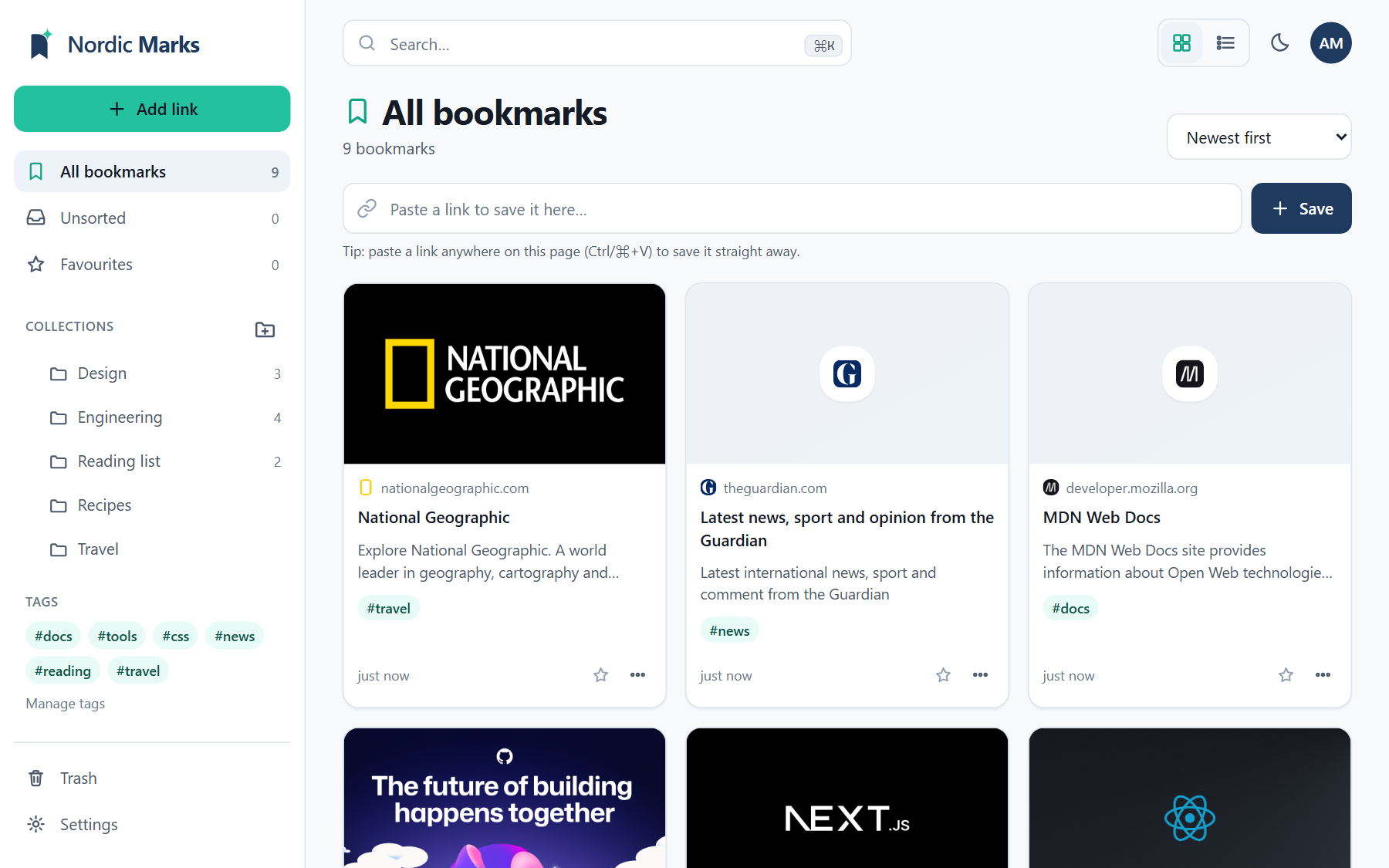Open the Newest first sort dropdown

(x=1259, y=137)
